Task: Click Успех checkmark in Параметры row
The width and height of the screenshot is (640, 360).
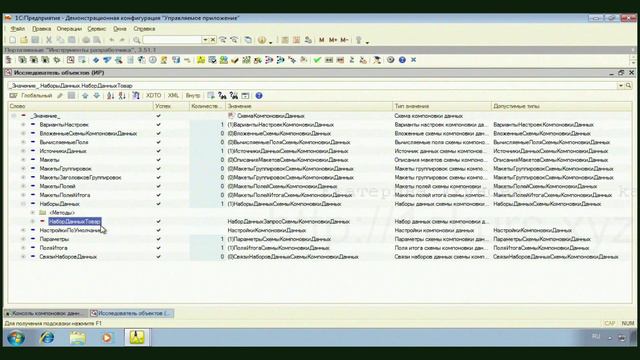Action: click(x=158, y=239)
